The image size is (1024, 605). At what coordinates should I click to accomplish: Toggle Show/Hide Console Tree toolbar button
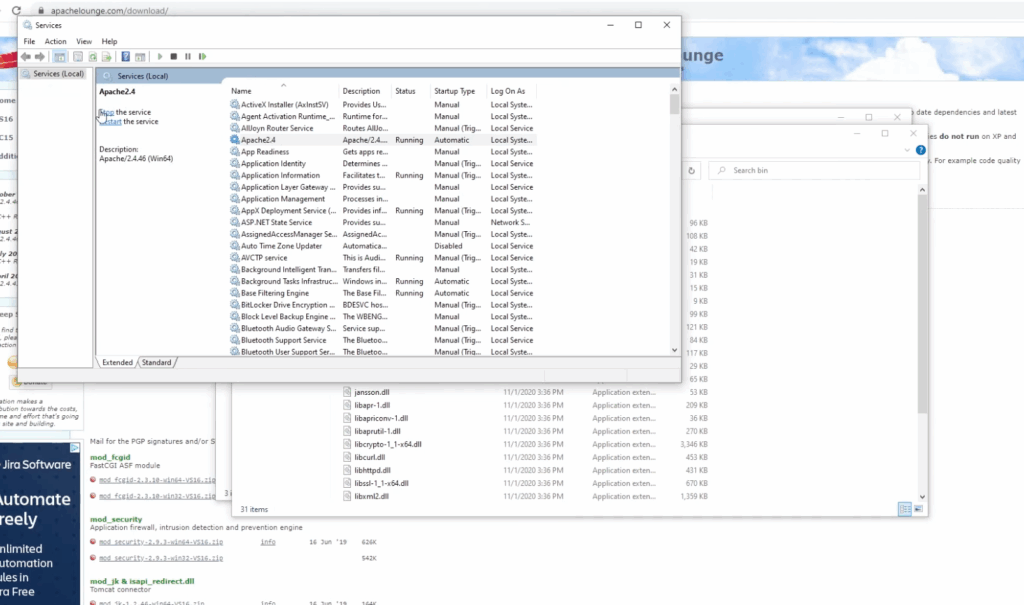coord(60,57)
